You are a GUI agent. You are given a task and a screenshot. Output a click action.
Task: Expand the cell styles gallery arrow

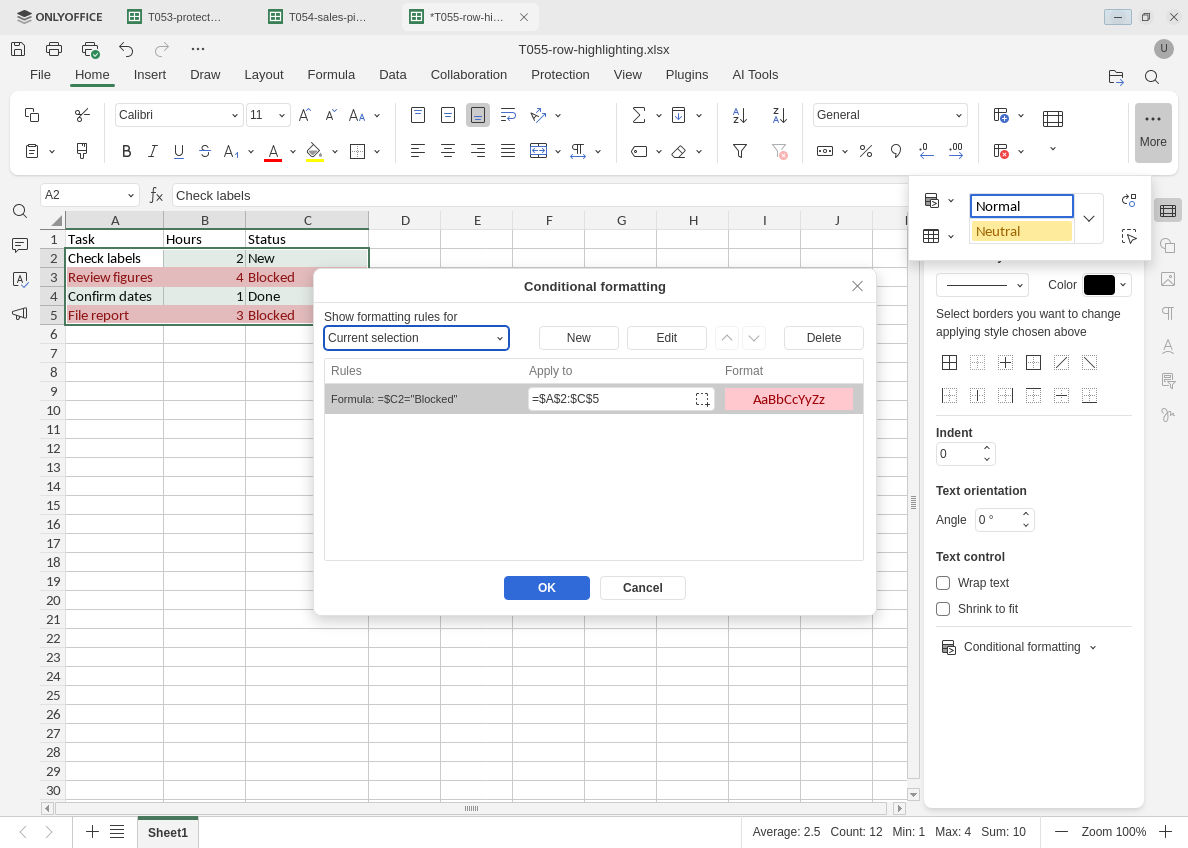[1089, 219]
